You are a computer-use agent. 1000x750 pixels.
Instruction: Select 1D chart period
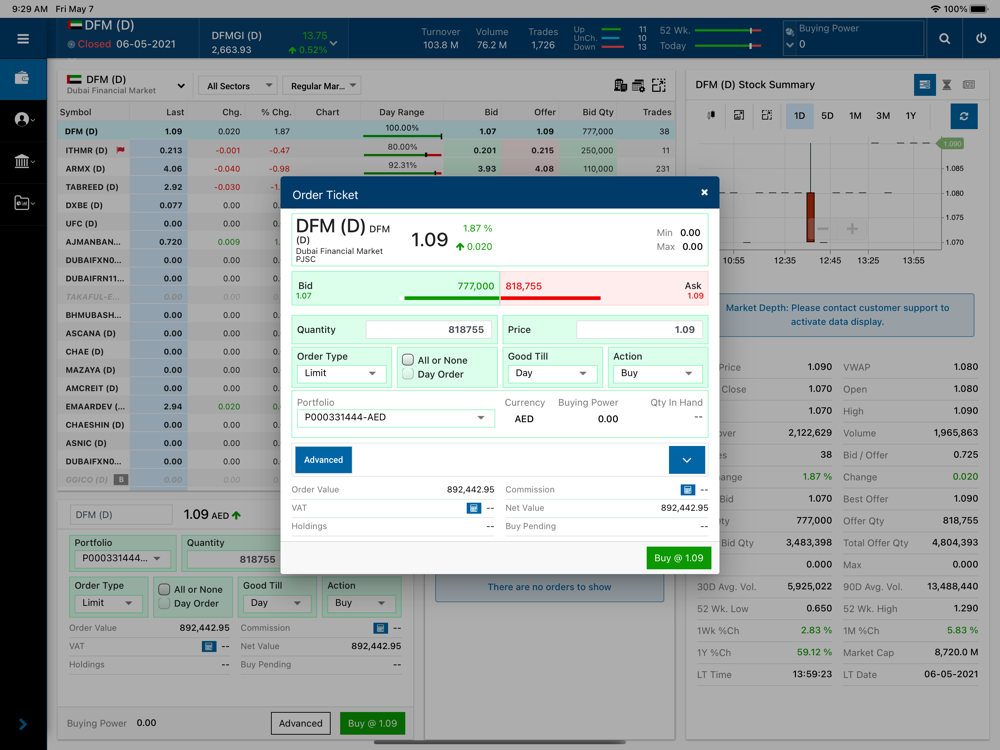(x=800, y=116)
